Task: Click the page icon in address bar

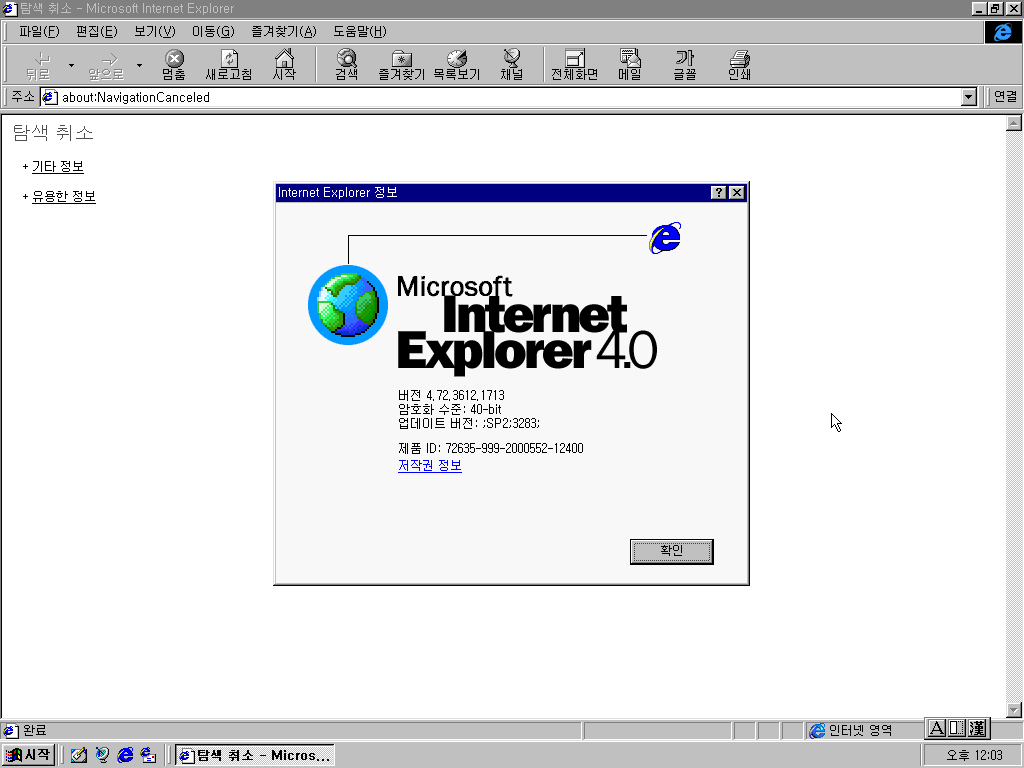Action: click(x=50, y=97)
